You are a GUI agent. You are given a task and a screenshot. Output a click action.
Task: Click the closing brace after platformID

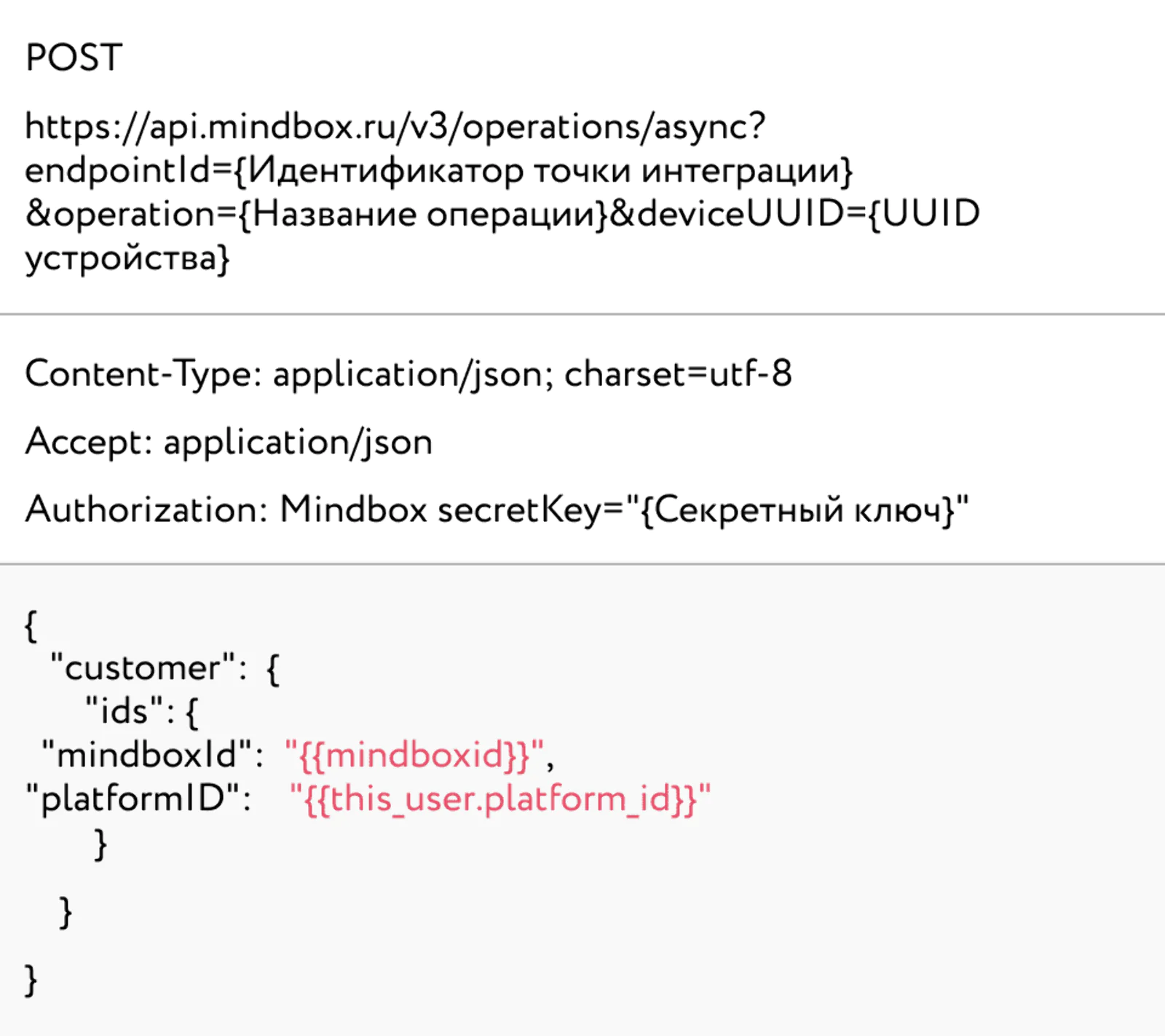[x=100, y=845]
